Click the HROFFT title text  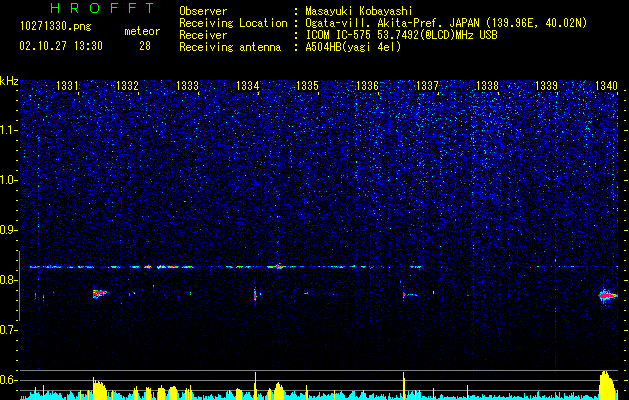click(x=102, y=8)
